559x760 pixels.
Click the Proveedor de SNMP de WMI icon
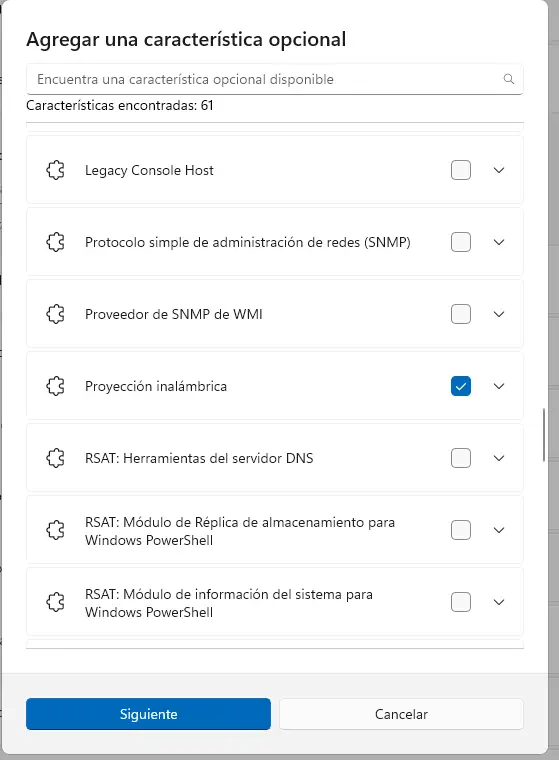pyautogui.click(x=56, y=314)
